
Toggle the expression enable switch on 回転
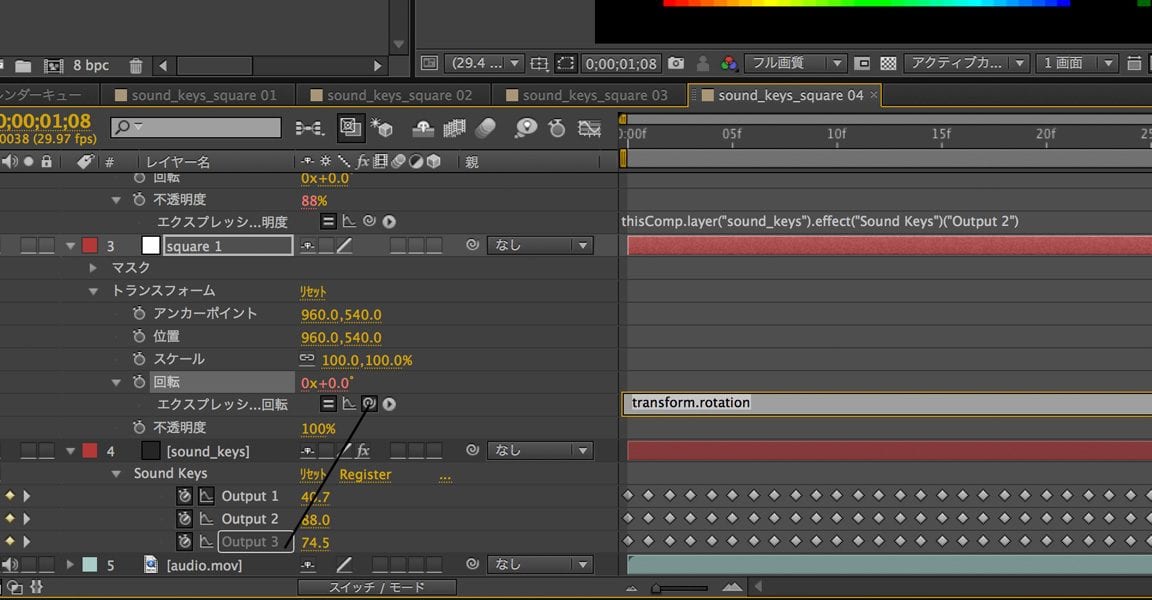tap(329, 403)
